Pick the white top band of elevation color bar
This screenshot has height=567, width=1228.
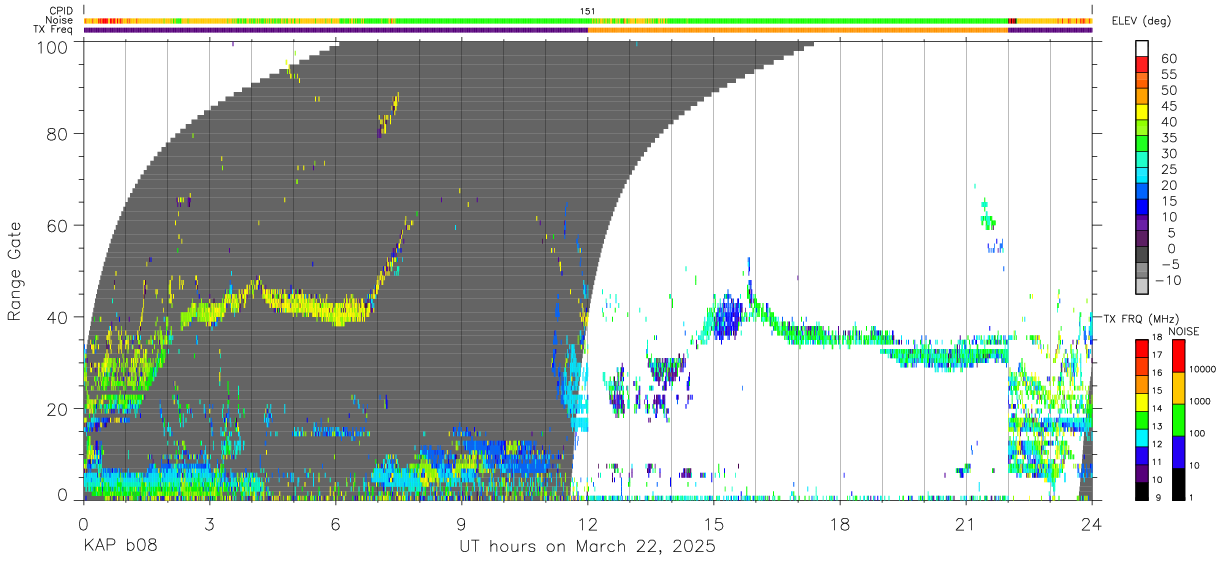click(1143, 49)
